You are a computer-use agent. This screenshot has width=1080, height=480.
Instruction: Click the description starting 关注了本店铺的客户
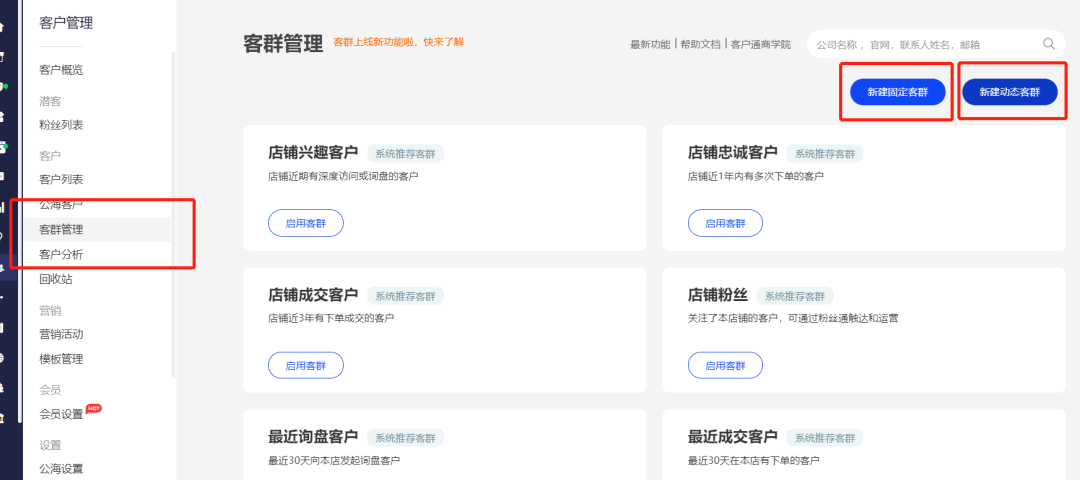(x=793, y=319)
